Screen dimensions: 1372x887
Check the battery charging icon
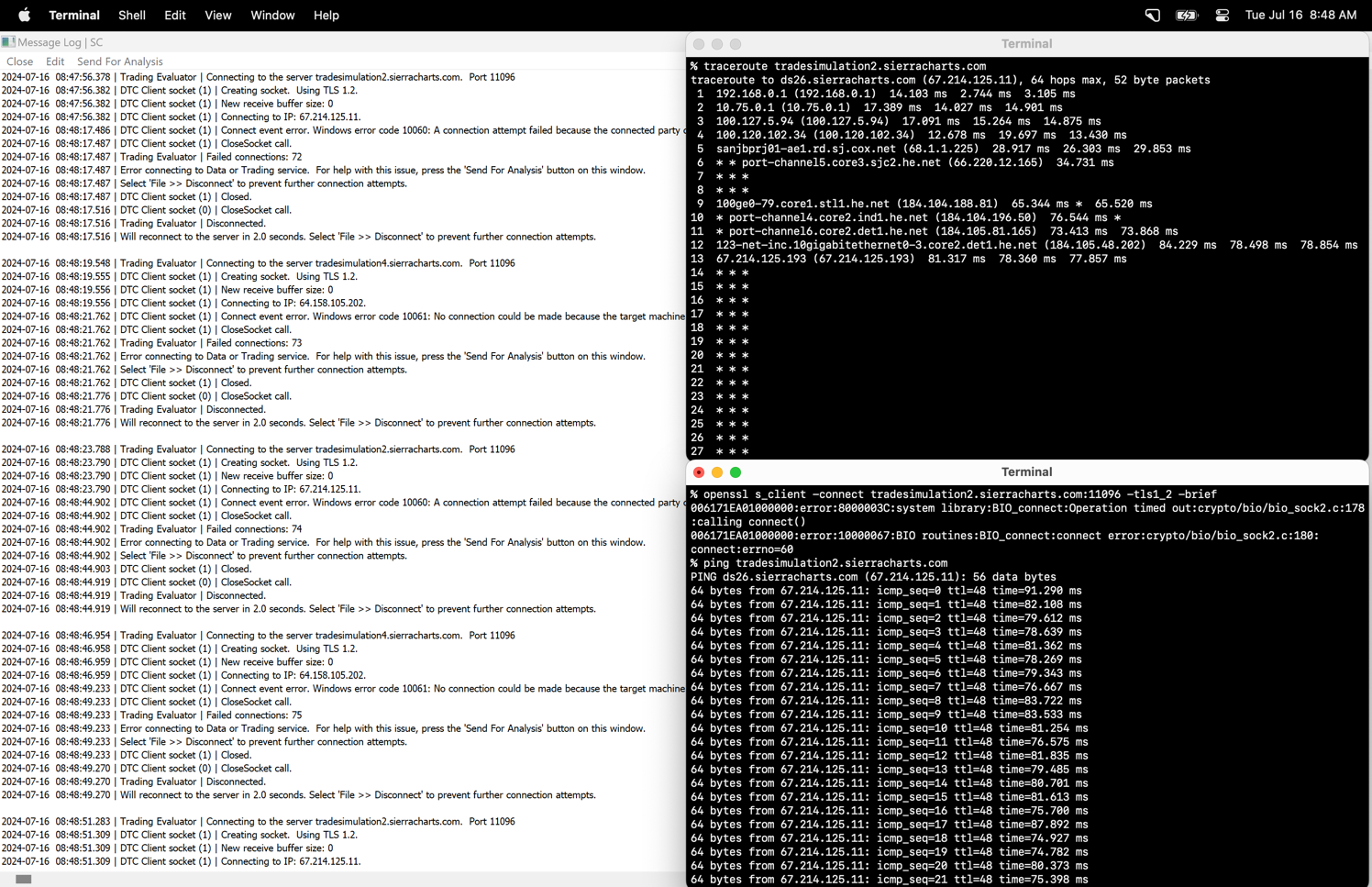(1187, 16)
